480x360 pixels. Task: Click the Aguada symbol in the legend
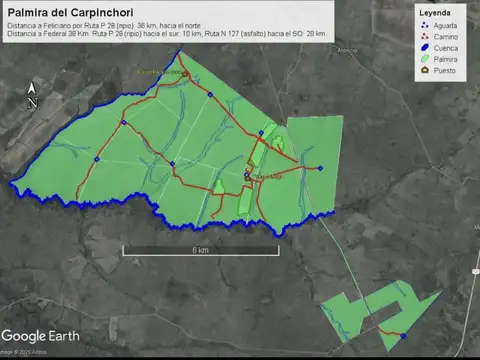[424, 25]
